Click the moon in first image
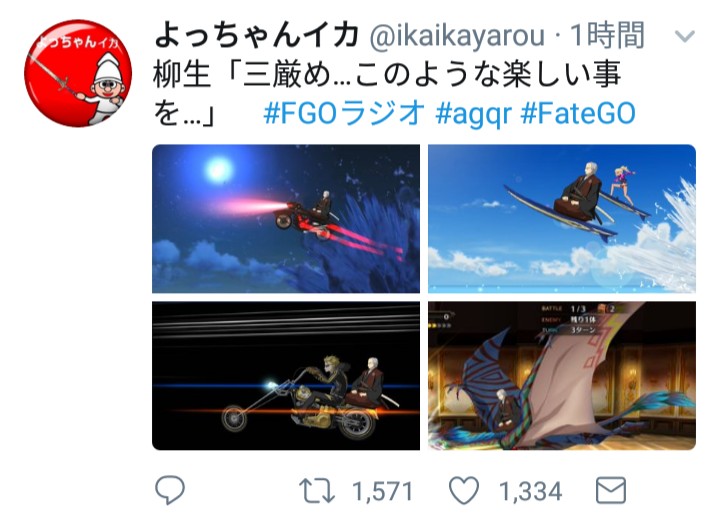The width and height of the screenshot is (720, 516). point(219,169)
